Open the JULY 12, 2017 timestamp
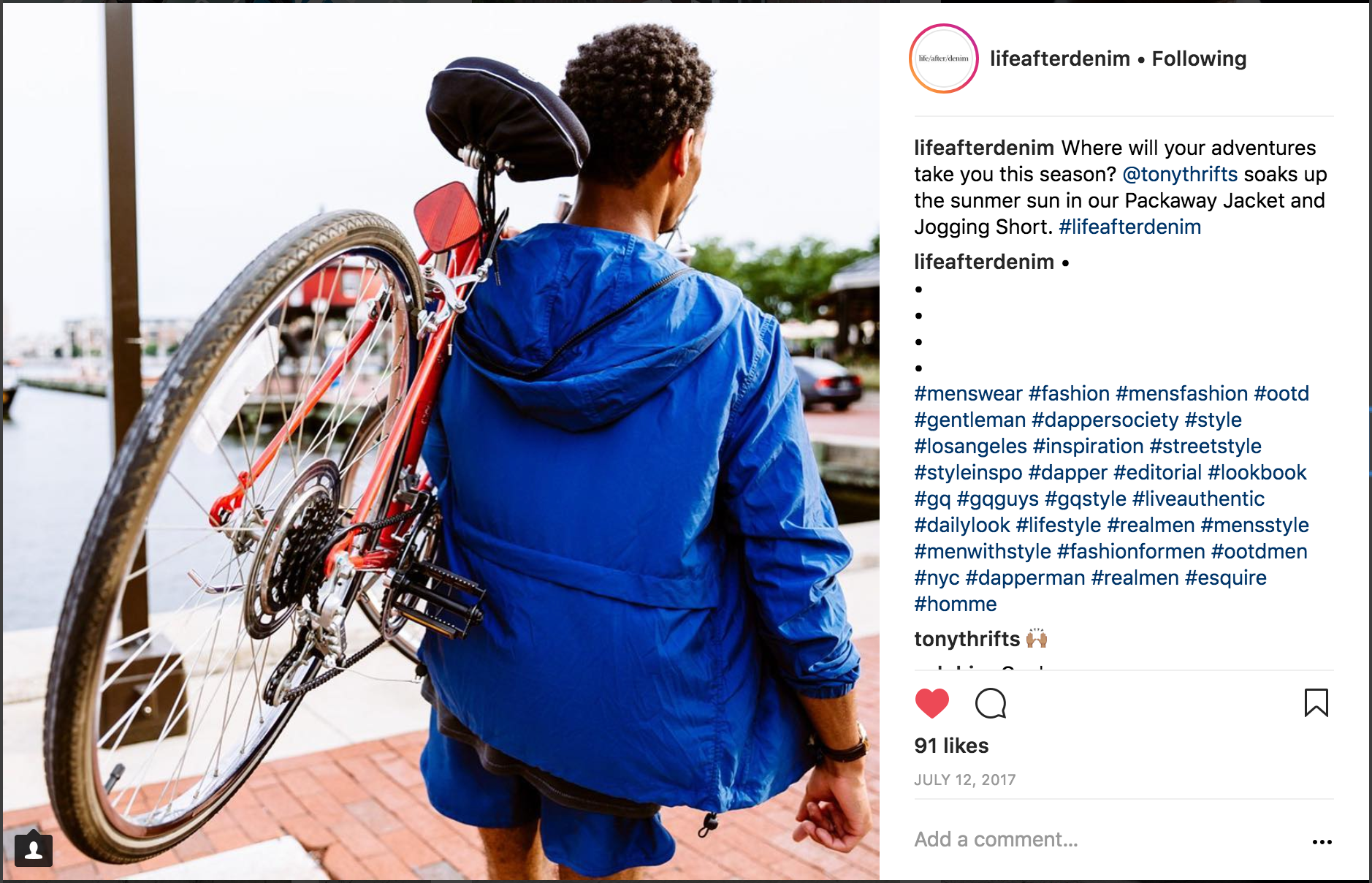Viewport: 1372px width, 883px height. [964, 780]
